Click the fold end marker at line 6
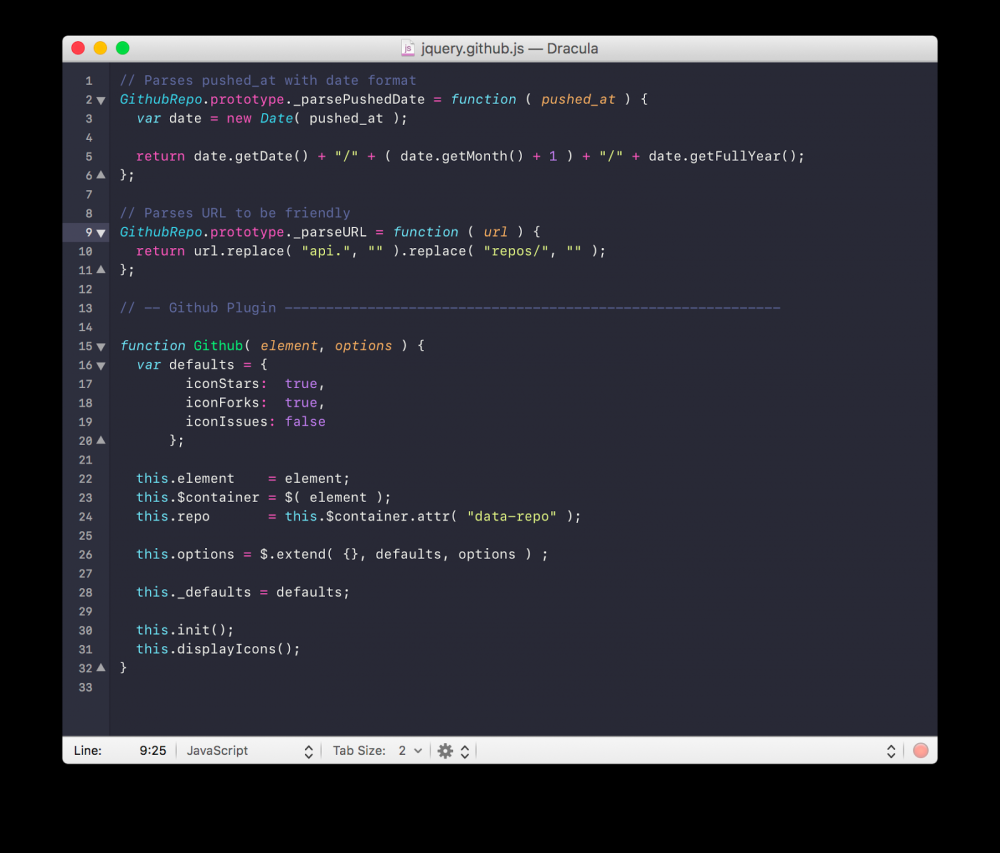This screenshot has height=853, width=1000. 101,175
